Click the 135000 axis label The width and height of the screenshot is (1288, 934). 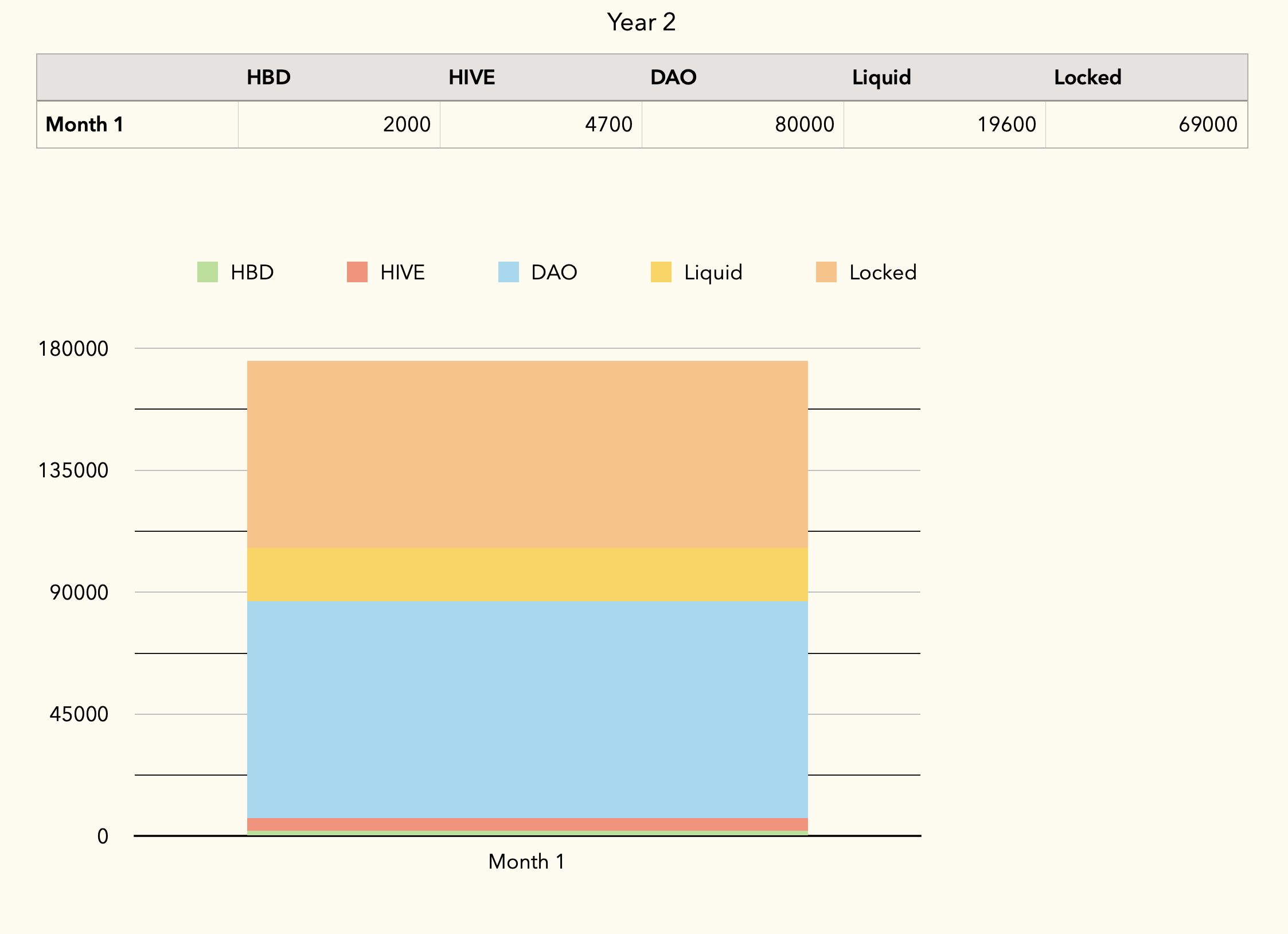click(73, 470)
